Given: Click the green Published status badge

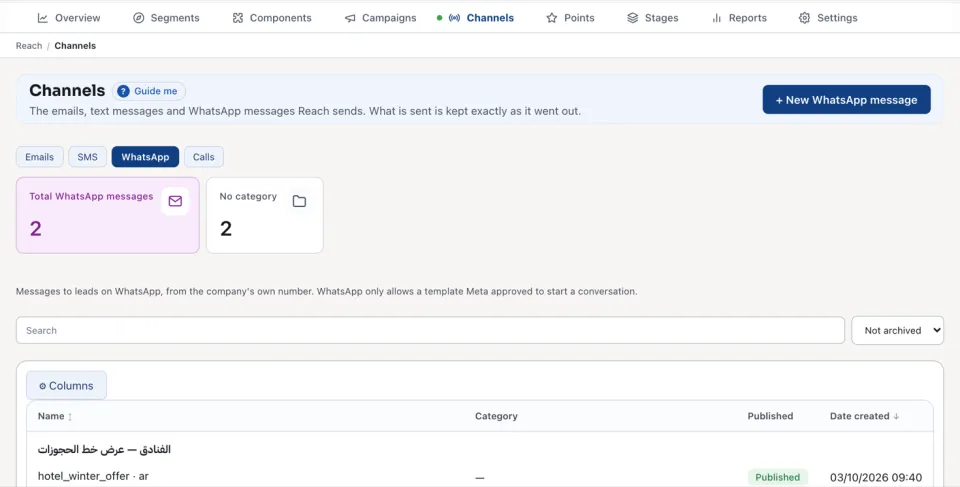Looking at the screenshot, I should tap(778, 477).
